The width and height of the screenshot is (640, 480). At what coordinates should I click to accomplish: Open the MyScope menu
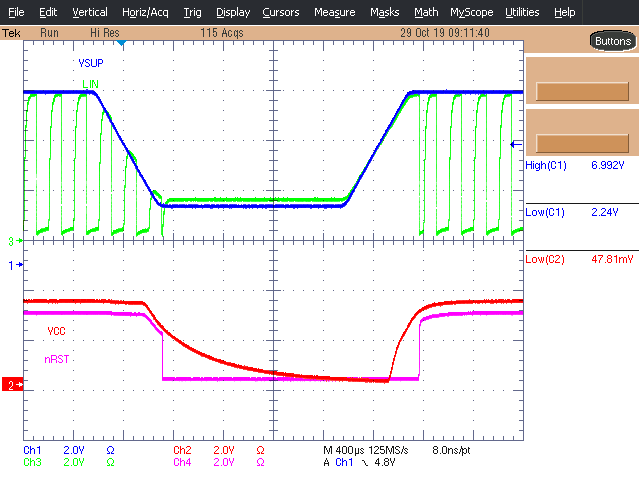(x=471, y=12)
